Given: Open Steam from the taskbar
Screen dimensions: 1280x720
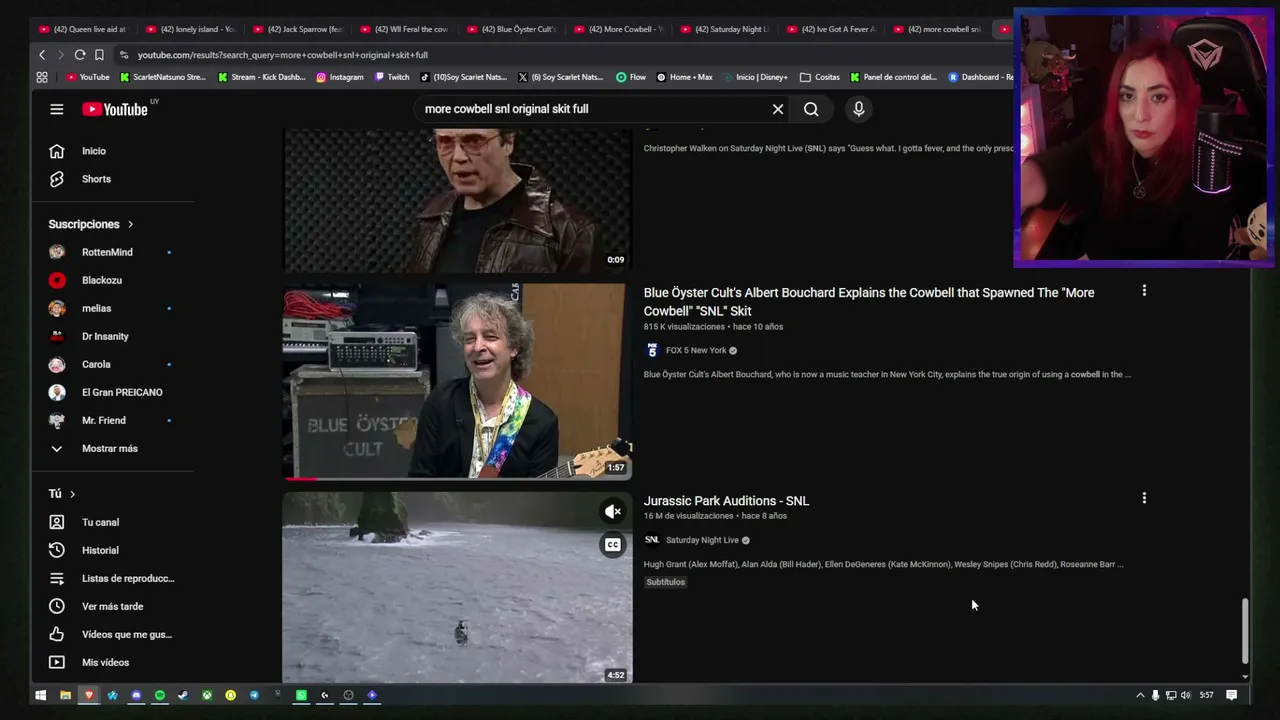Looking at the screenshot, I should click(182, 695).
